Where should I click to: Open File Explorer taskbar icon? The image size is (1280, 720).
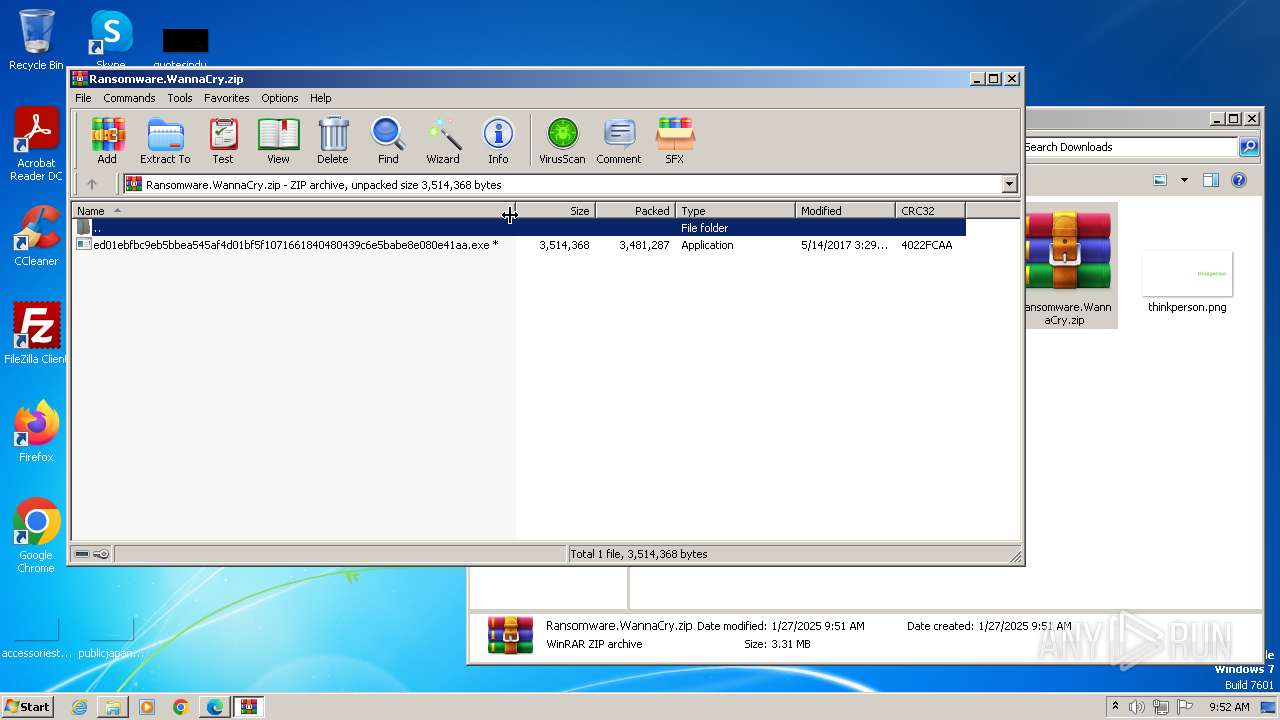113,707
